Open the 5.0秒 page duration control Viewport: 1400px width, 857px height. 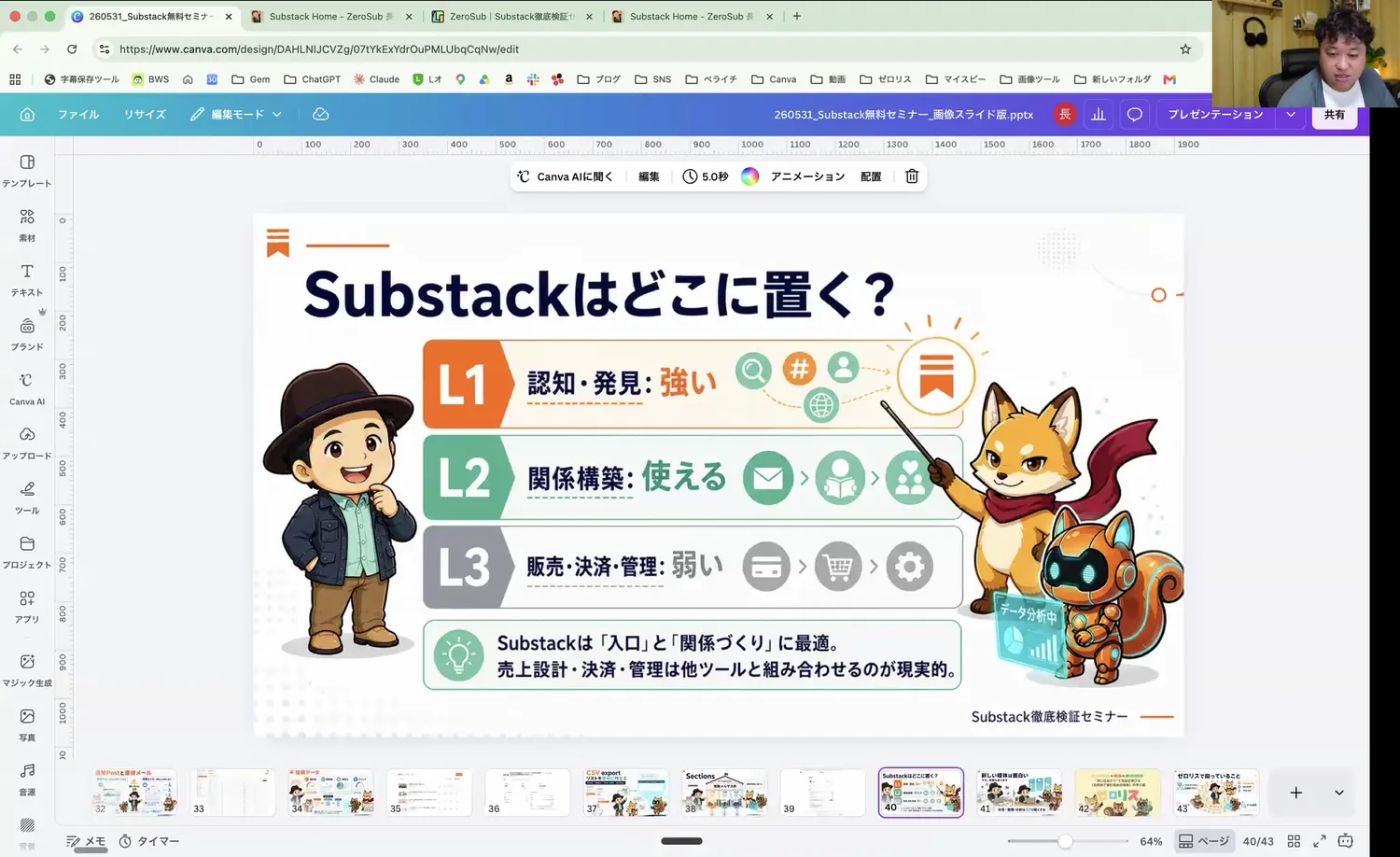click(705, 176)
